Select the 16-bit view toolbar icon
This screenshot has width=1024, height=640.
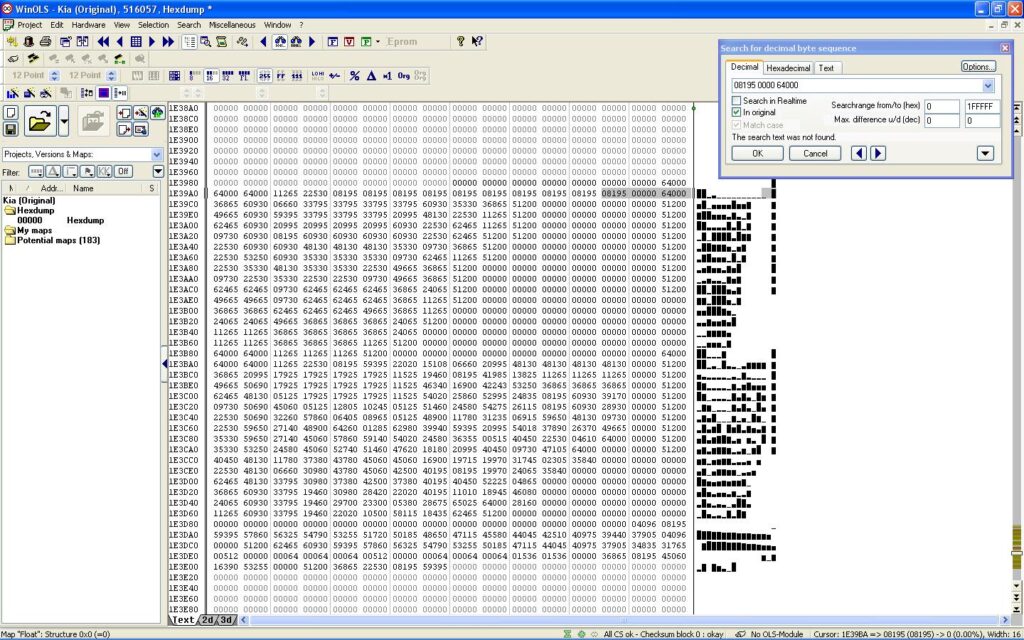tap(211, 76)
